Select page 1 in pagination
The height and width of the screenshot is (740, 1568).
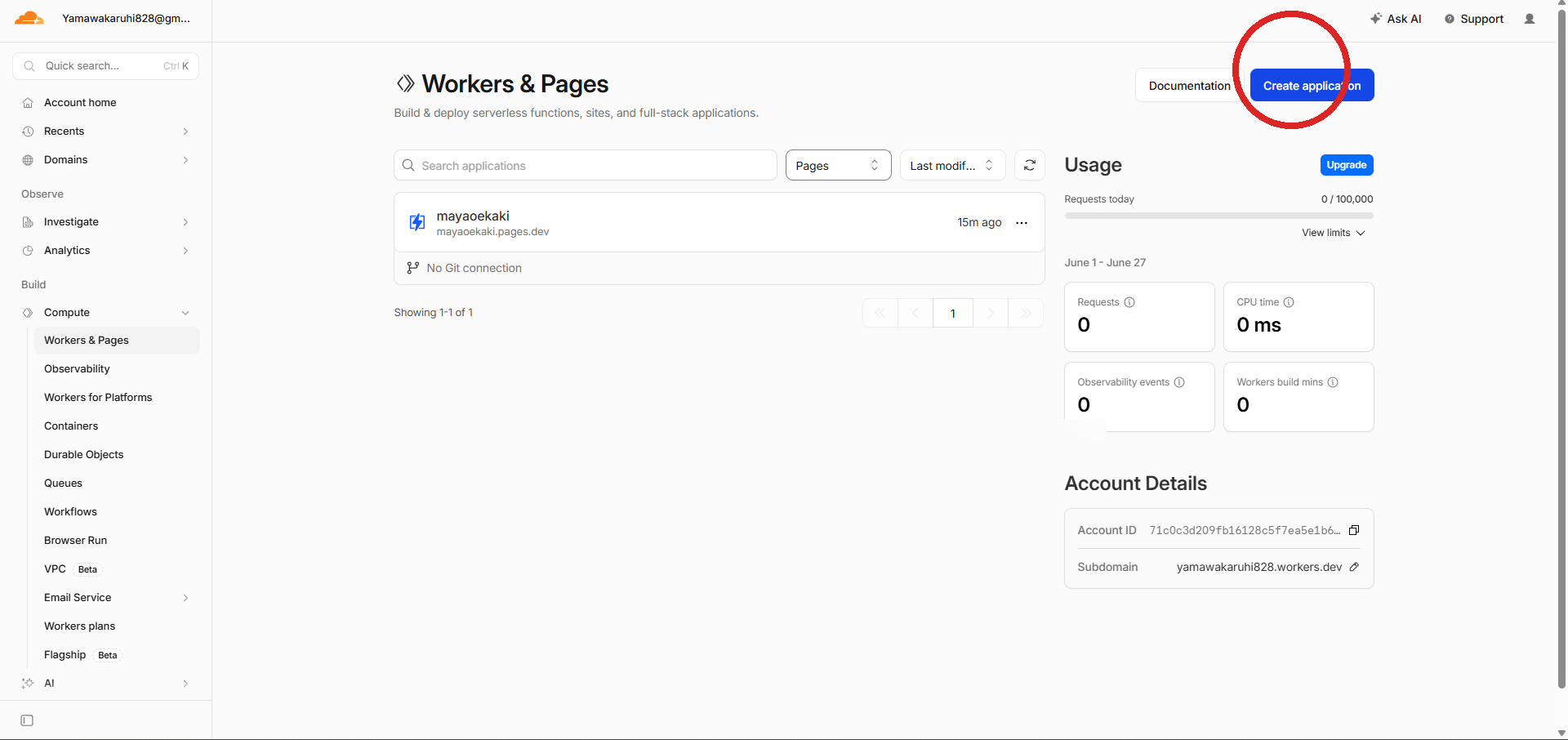click(952, 314)
